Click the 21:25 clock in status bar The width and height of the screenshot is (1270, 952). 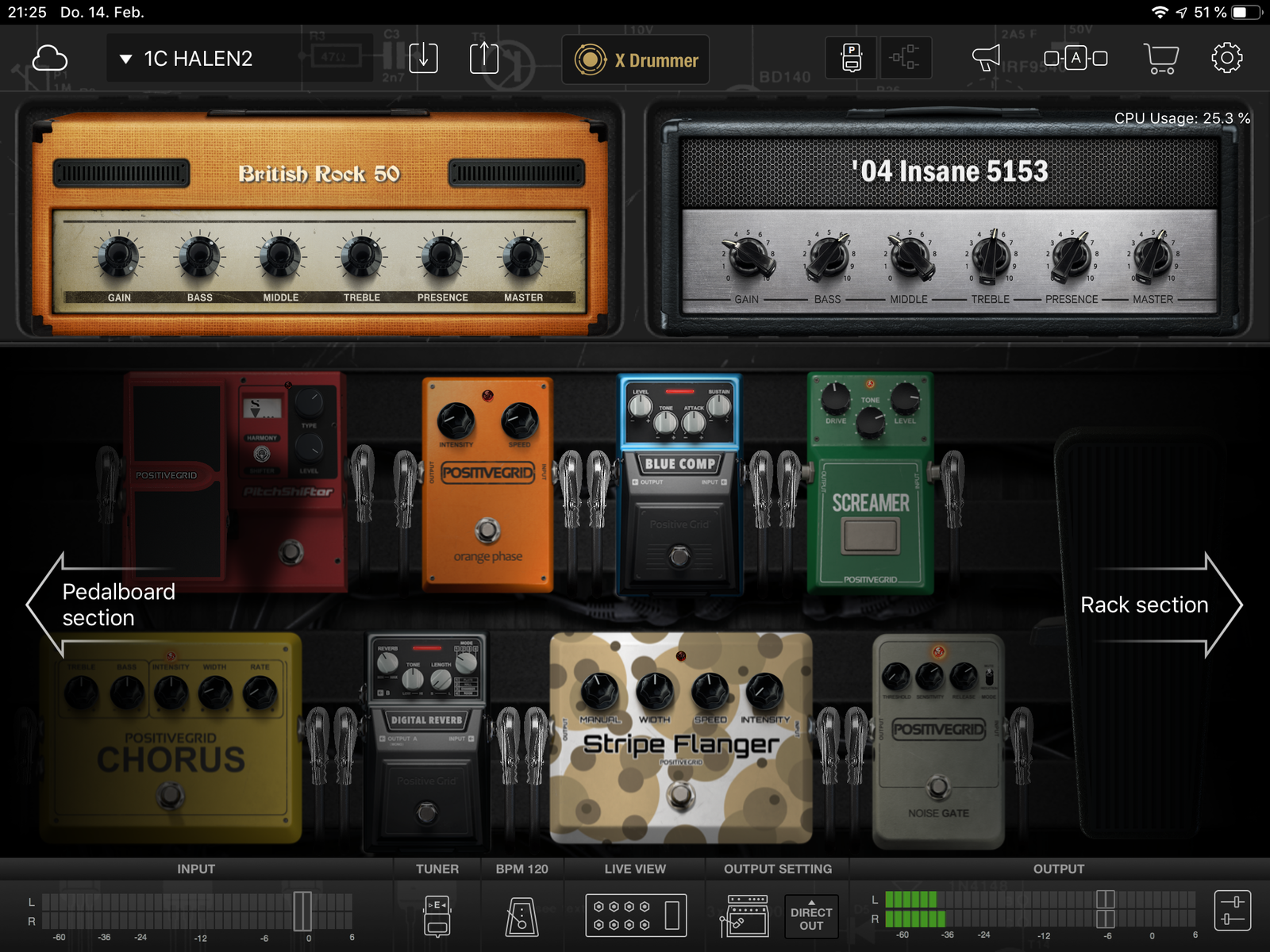coord(28,12)
